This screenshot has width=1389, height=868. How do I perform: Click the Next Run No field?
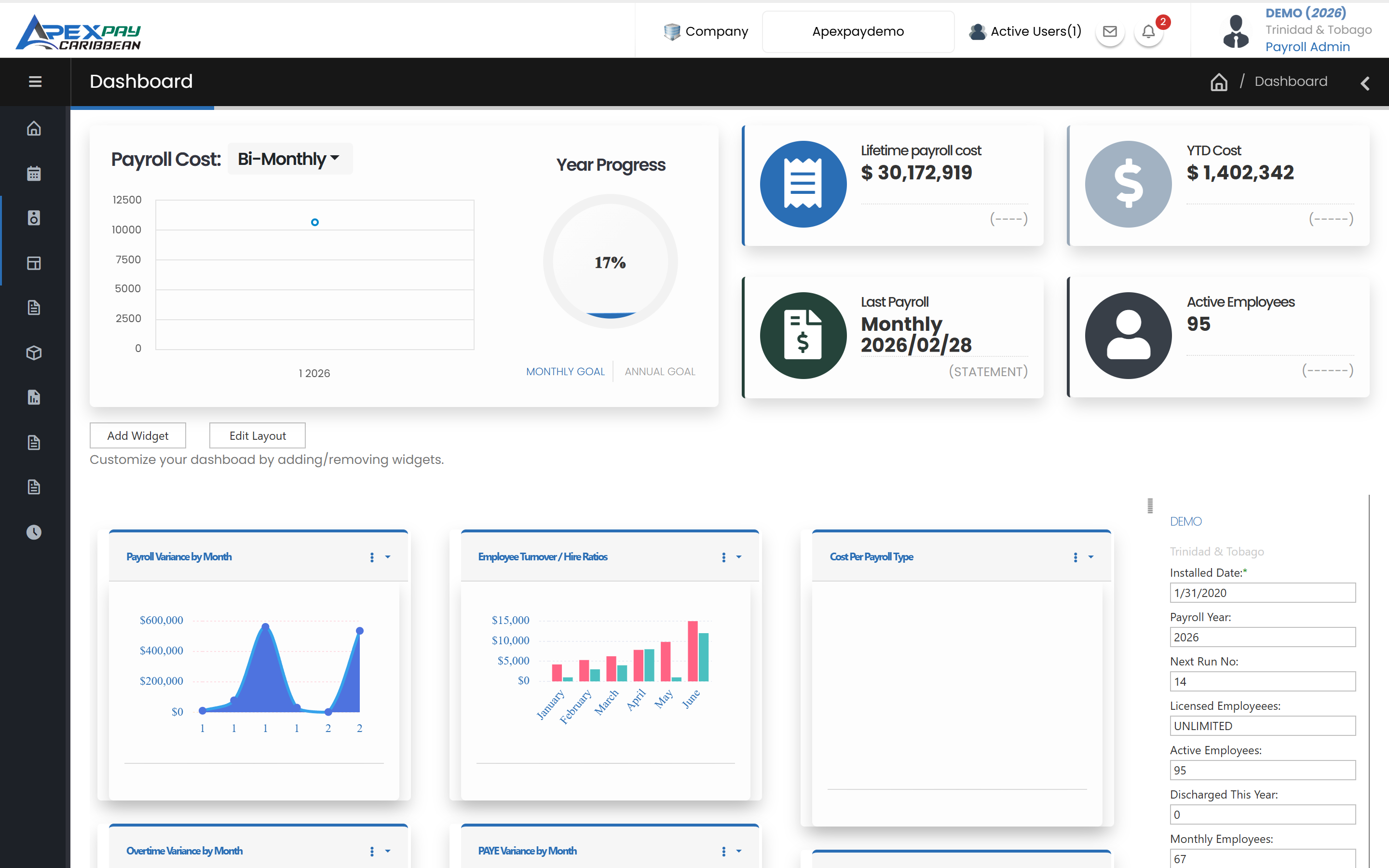(1263, 681)
